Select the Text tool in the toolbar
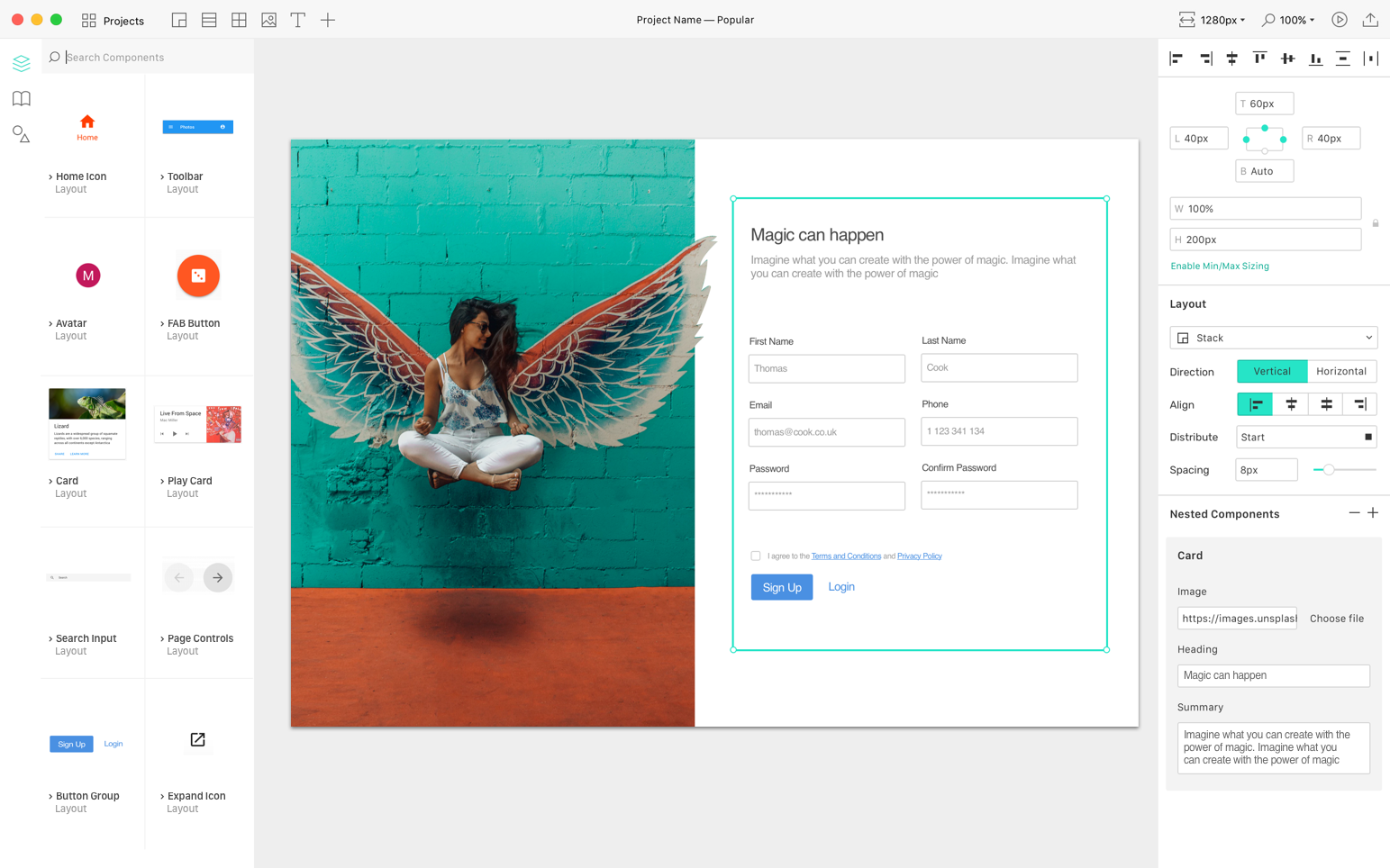The height and width of the screenshot is (868, 1390). click(x=297, y=19)
